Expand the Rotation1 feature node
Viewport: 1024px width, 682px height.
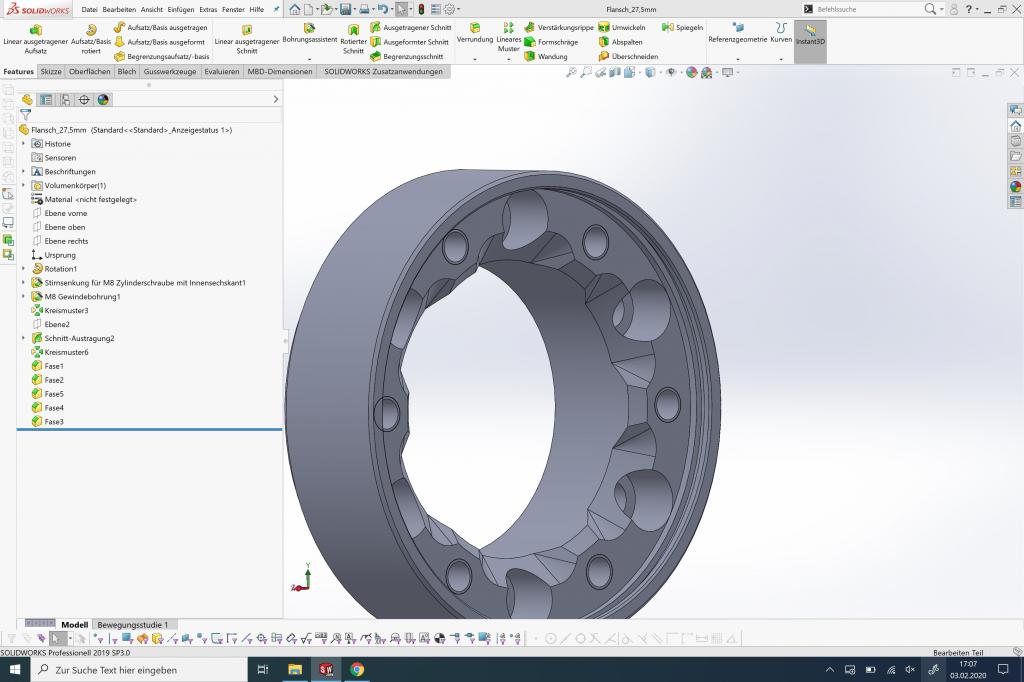click(x=23, y=269)
